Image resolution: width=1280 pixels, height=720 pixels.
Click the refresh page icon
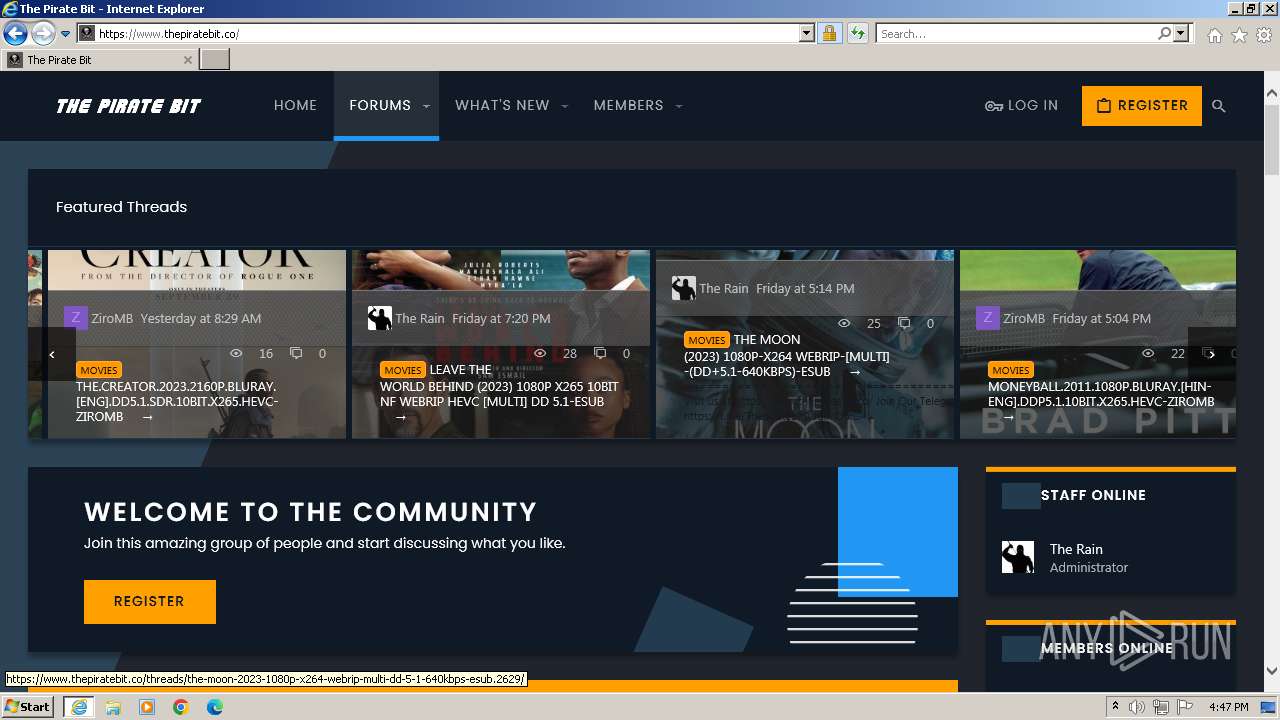point(857,33)
